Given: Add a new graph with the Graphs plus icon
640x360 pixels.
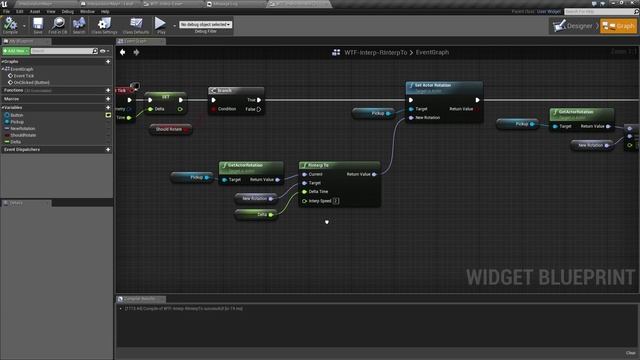Looking at the screenshot, I should pos(108,62).
